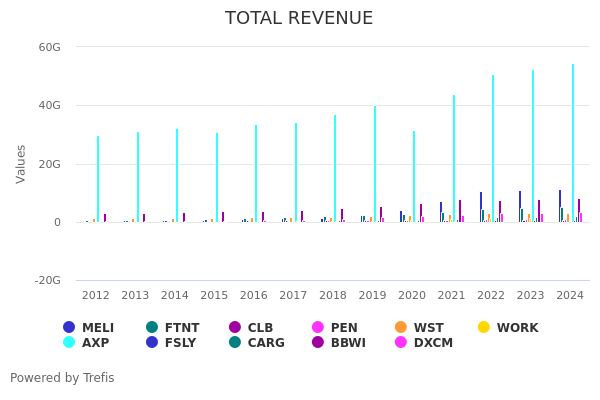Click the FSLY legend marker
This screenshot has width=600, height=400.
[152, 343]
